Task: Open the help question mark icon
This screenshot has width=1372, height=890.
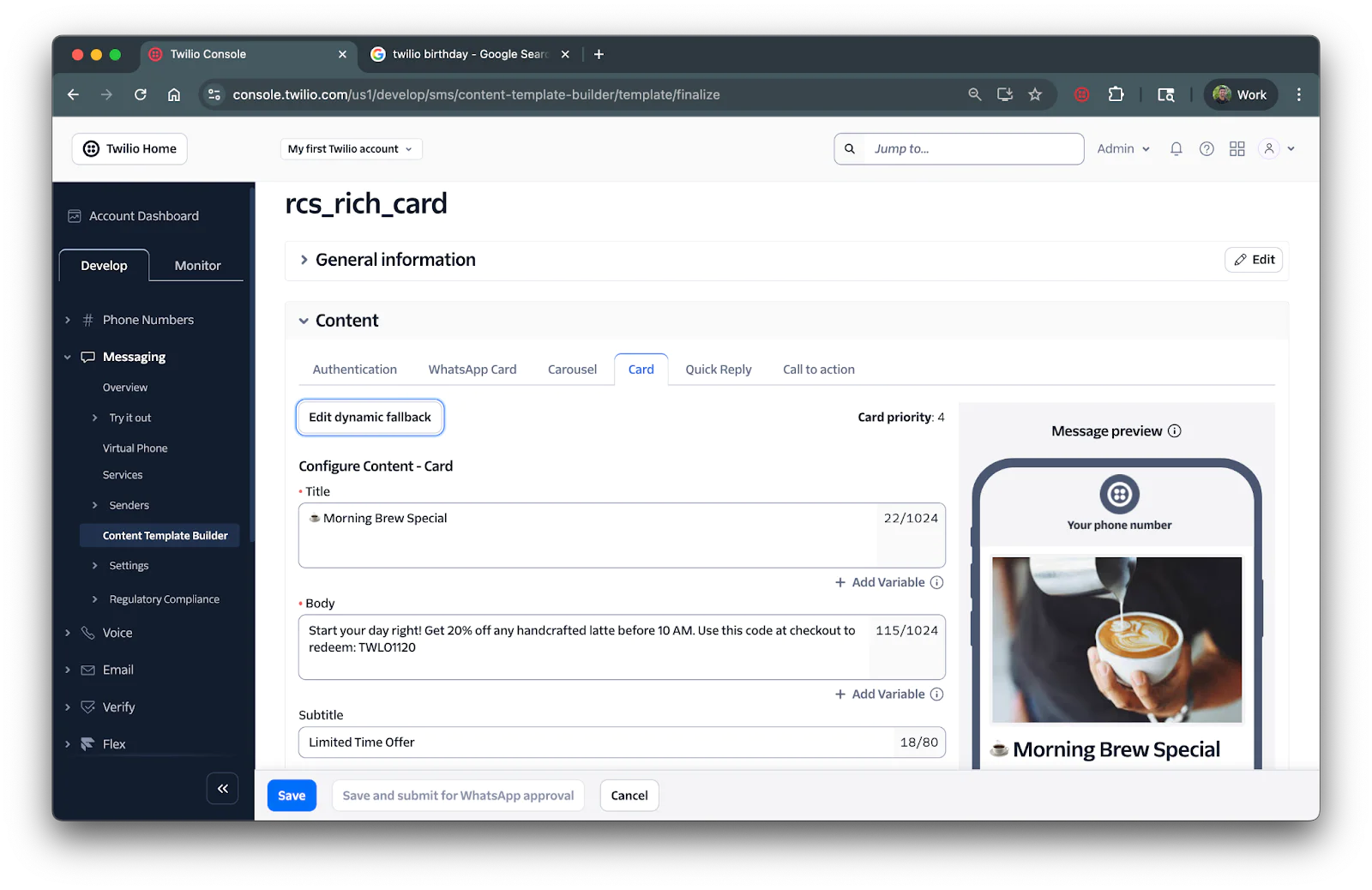Action: coord(1207,148)
